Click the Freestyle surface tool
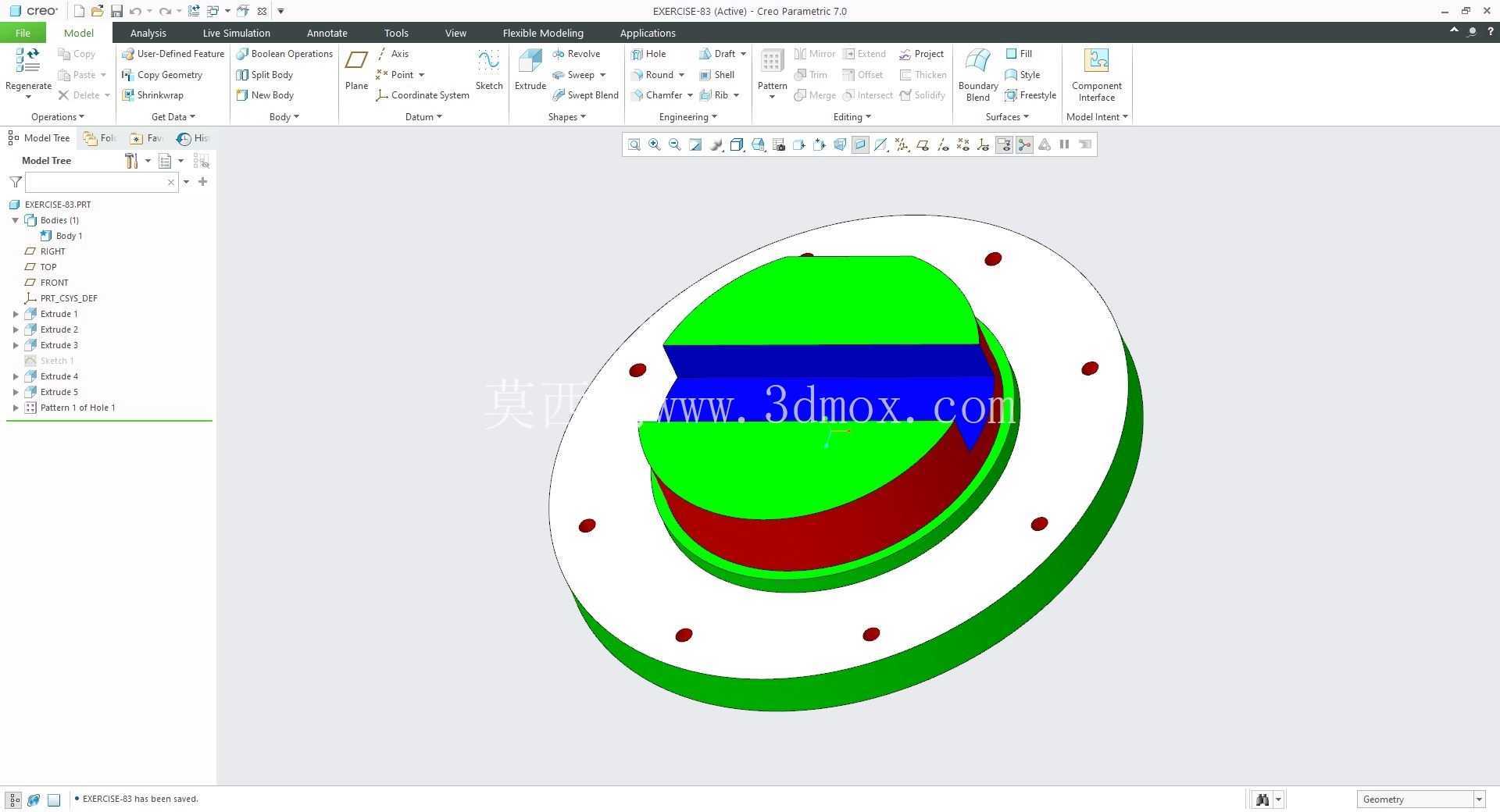Image resolution: width=1500 pixels, height=812 pixels. point(1030,95)
